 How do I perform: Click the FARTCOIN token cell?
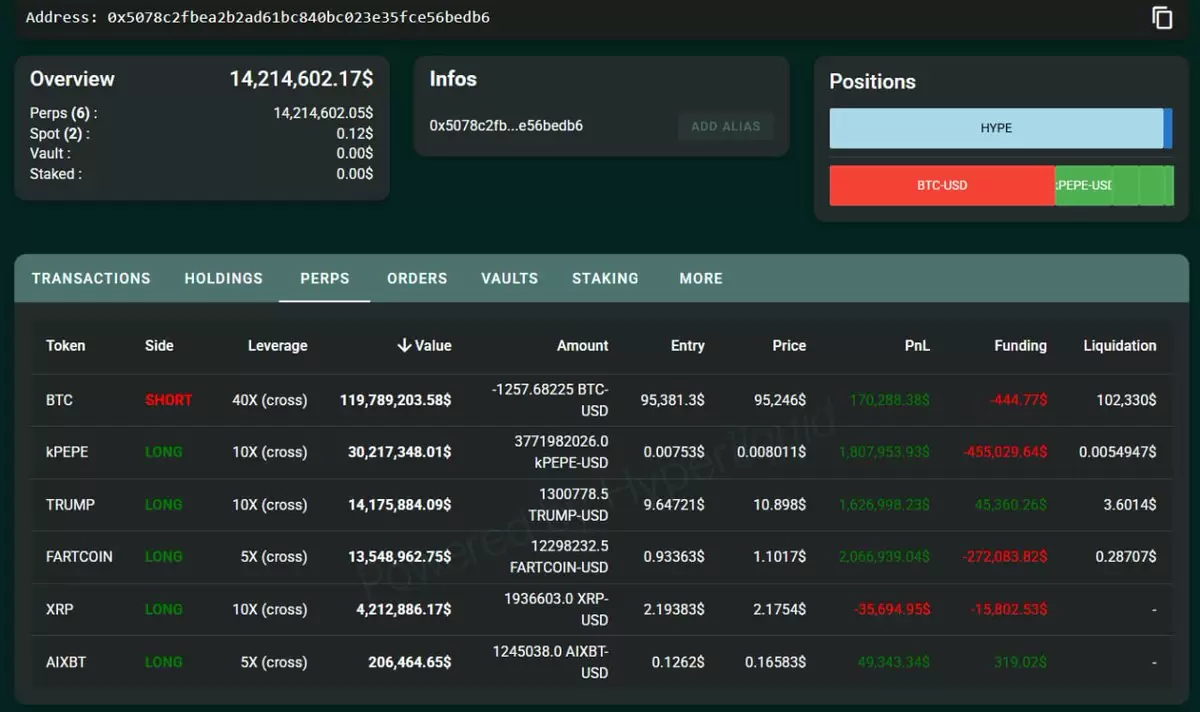(x=79, y=557)
